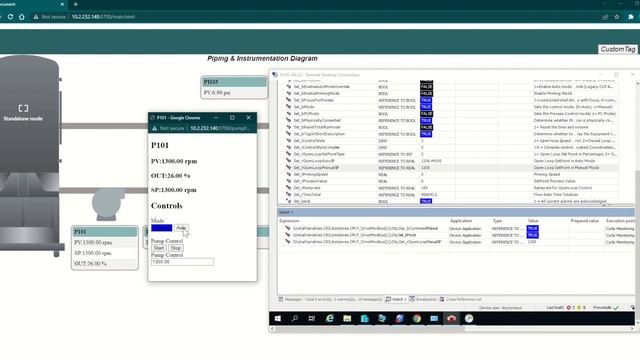The width and height of the screenshot is (640, 360).
Task: Click the Type column header in Watch 1
Action: pyautogui.click(x=497, y=221)
